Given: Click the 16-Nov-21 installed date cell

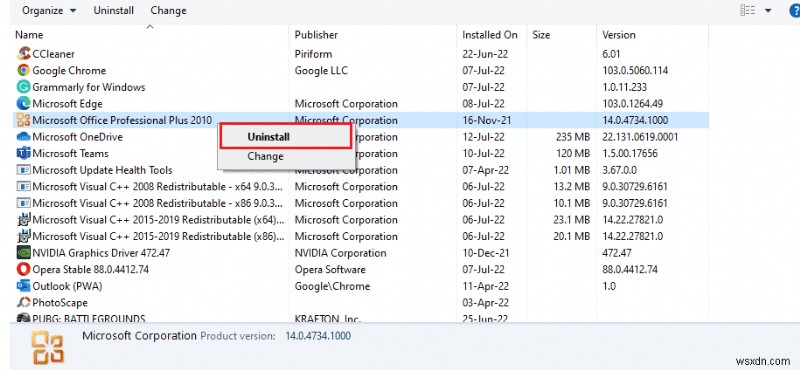Looking at the screenshot, I should pyautogui.click(x=487, y=120).
